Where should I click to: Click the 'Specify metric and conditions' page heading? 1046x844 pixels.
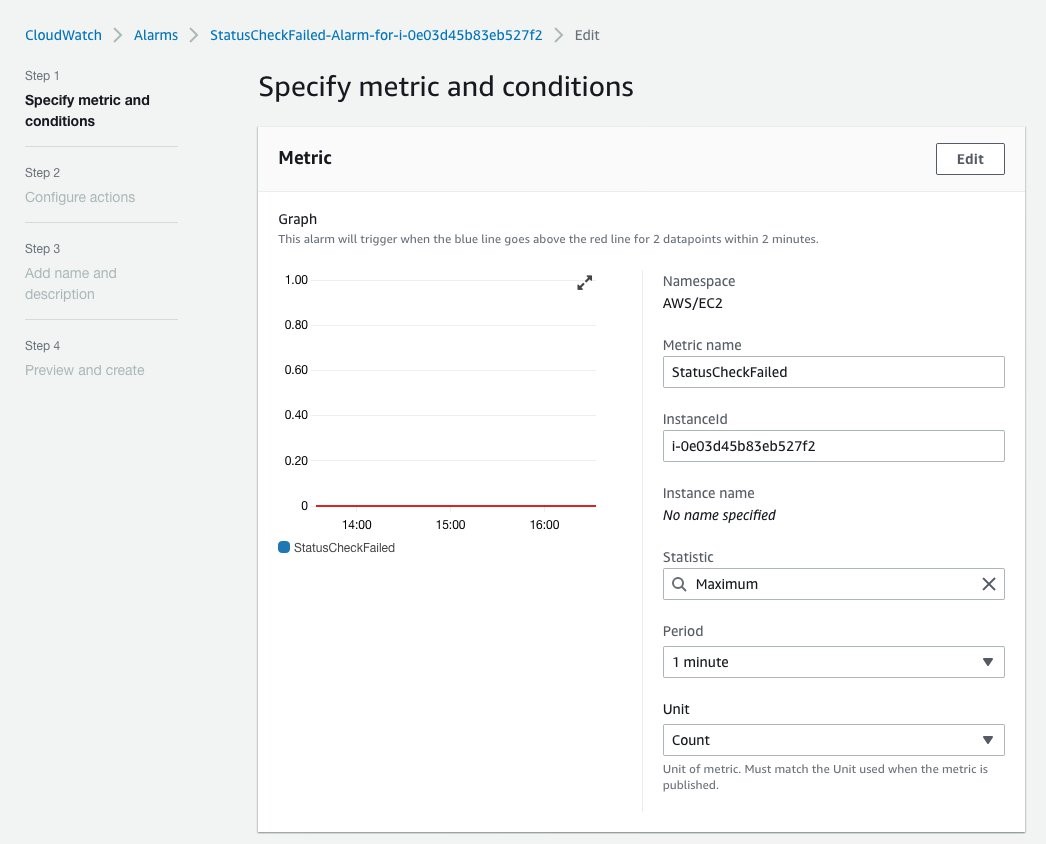(x=446, y=87)
